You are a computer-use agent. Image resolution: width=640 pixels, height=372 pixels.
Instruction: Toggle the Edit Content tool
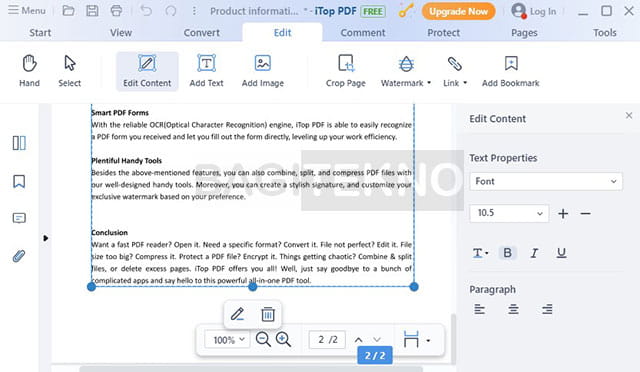147,71
